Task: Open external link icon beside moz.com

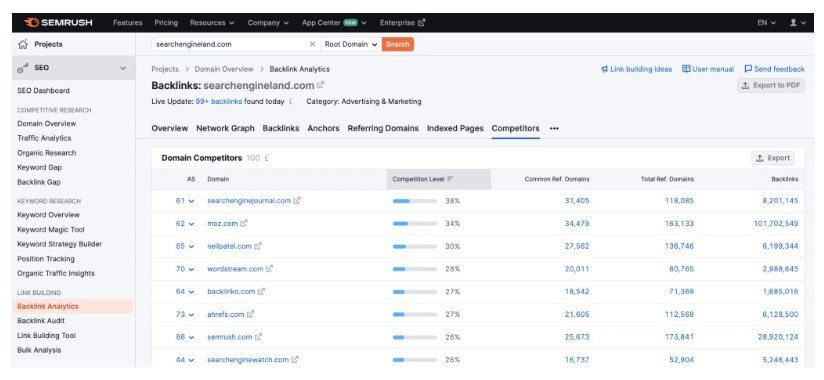Action: [x=244, y=223]
